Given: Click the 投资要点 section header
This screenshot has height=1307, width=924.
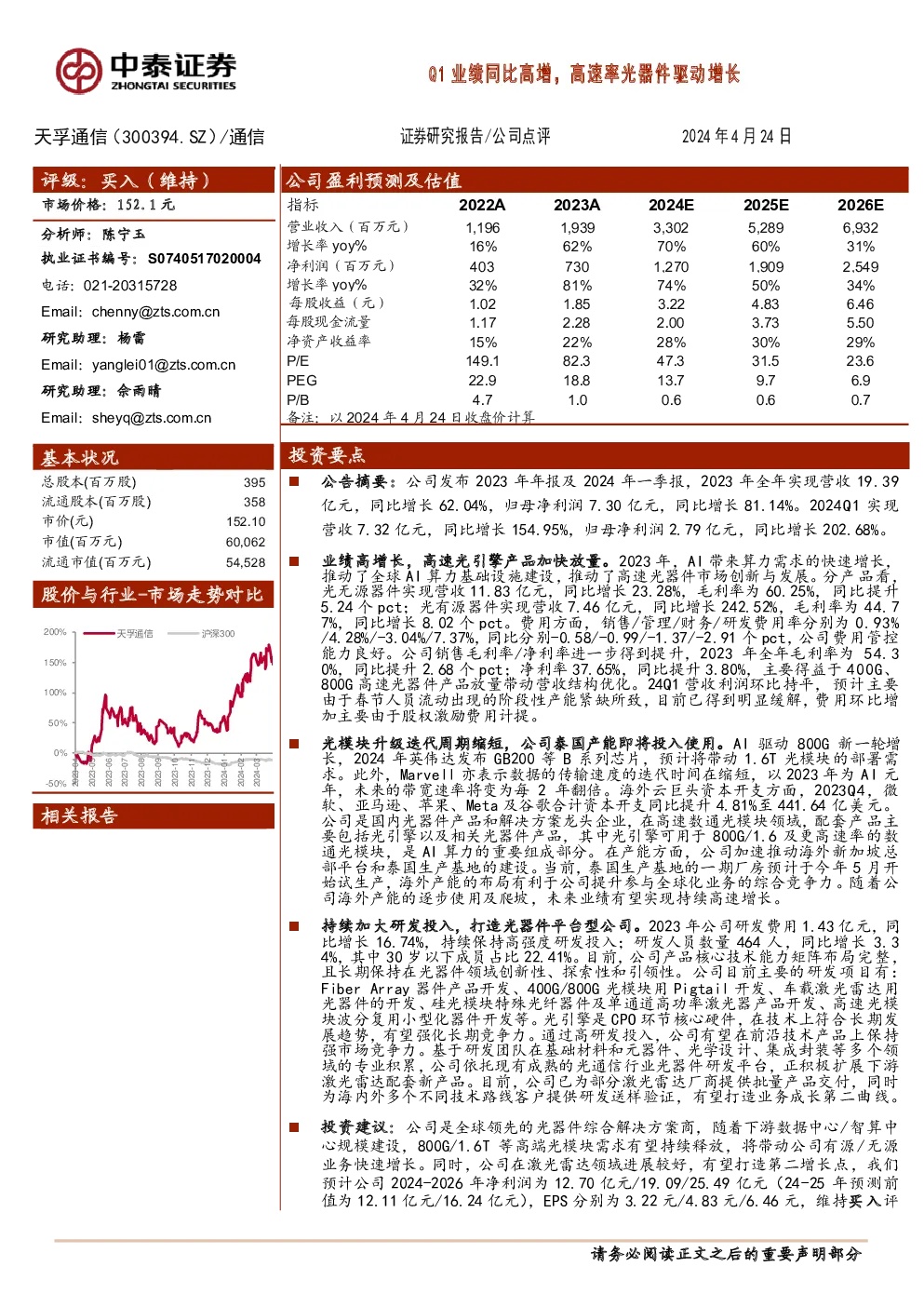Looking at the screenshot, I should (595, 454).
